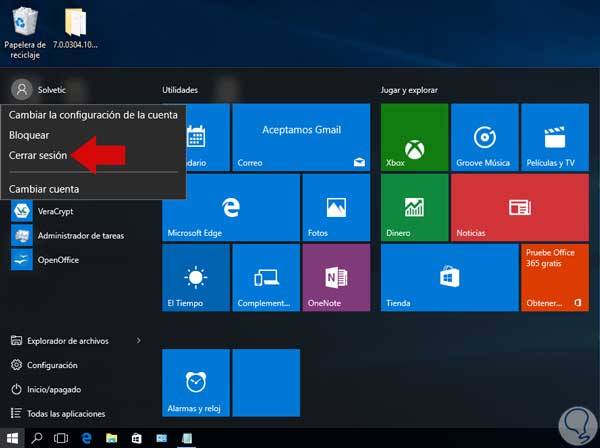Viewport: 600px width, 448px height.
Task: Click the Pruebe Office 365 gratis tile
Action: click(x=555, y=278)
